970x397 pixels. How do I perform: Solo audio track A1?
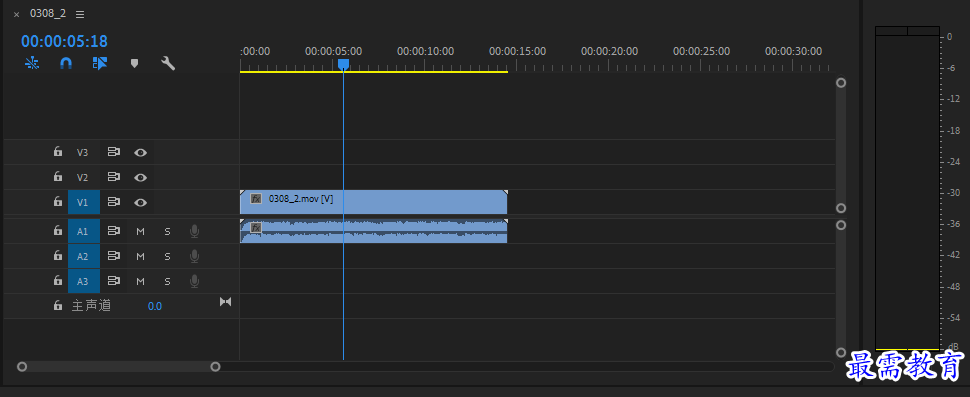click(167, 231)
